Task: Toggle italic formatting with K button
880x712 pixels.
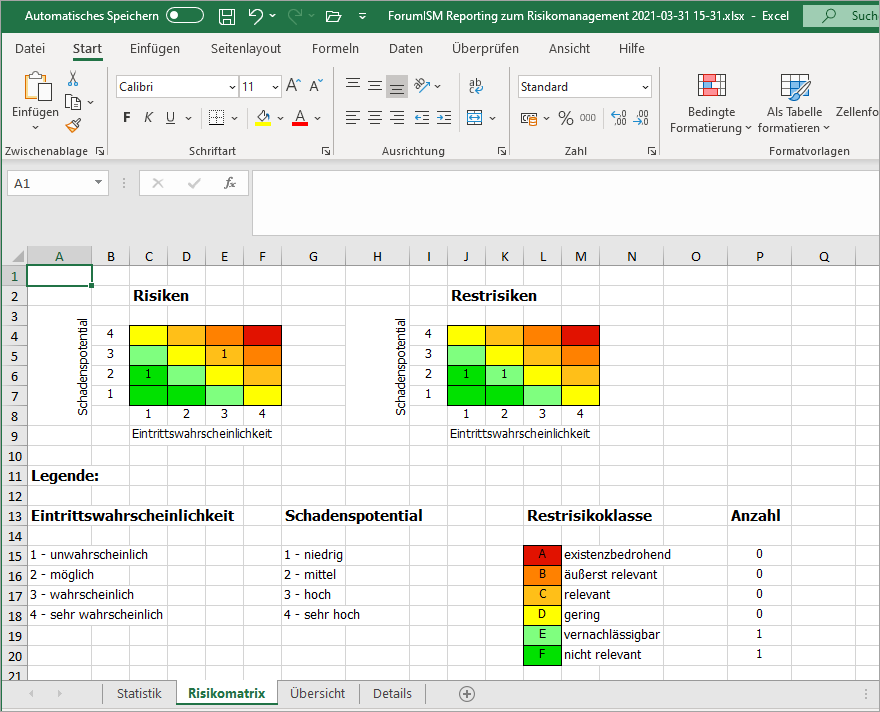Action: (x=149, y=118)
